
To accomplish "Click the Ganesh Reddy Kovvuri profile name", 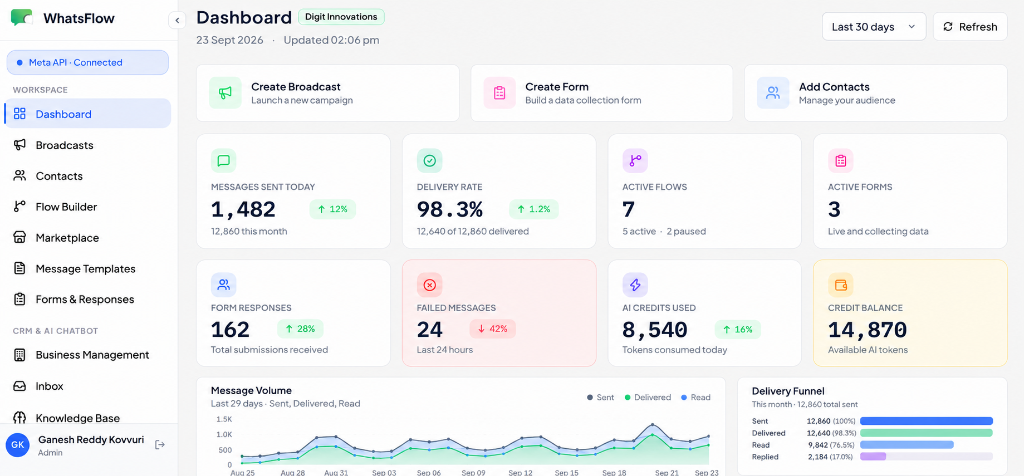I will (91, 439).
